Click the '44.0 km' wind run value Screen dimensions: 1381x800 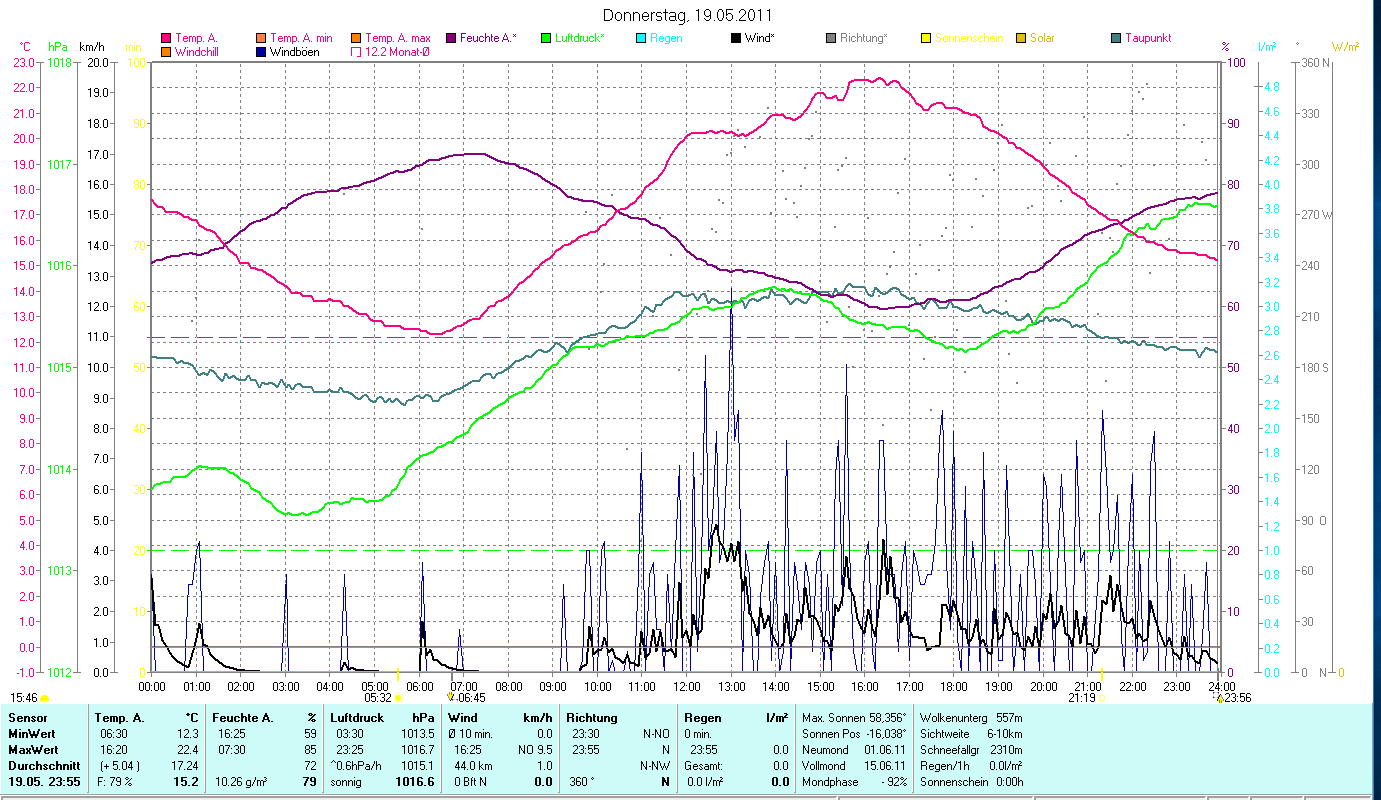pyautogui.click(x=474, y=765)
